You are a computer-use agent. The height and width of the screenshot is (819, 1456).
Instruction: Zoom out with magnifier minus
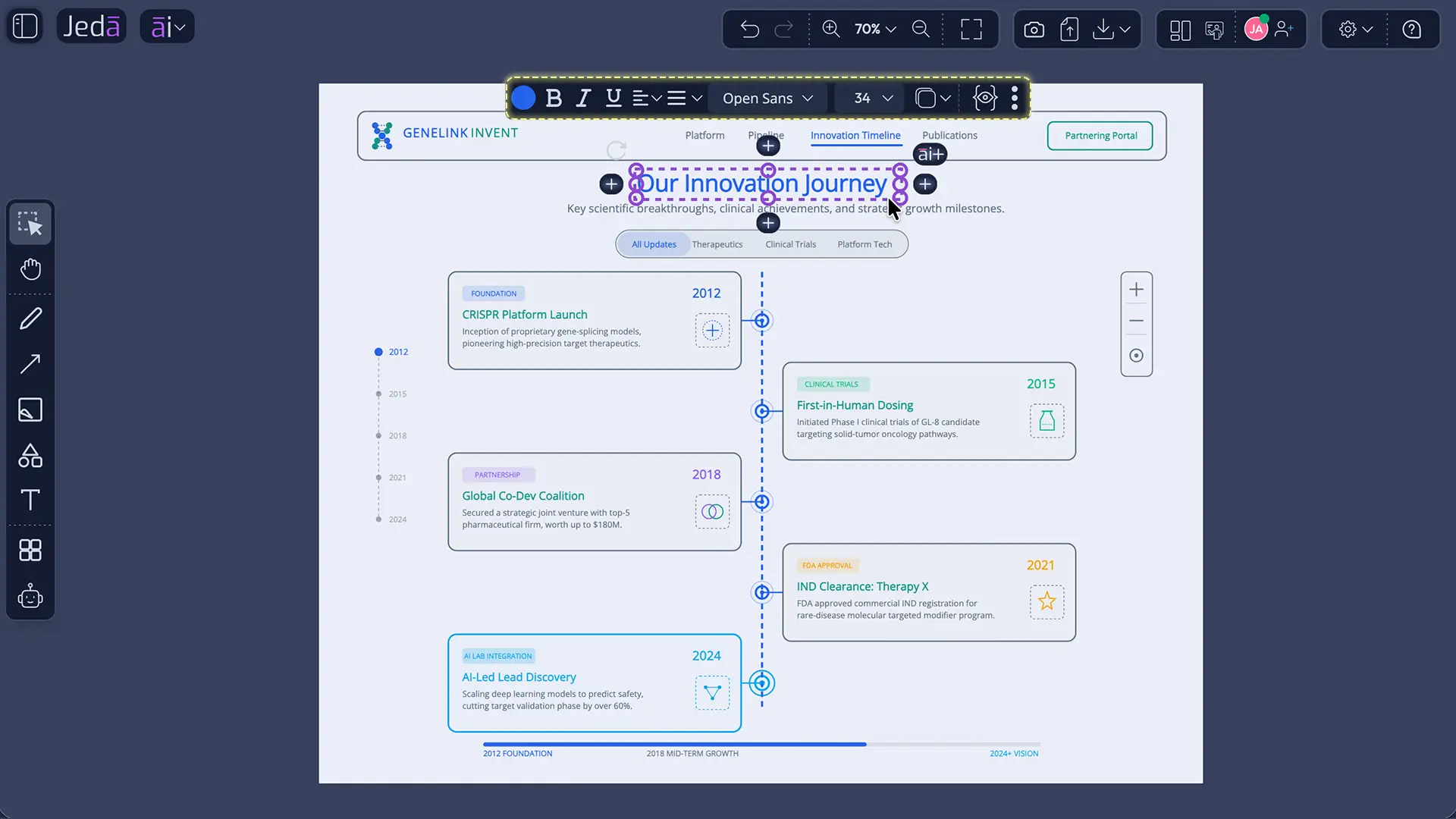[921, 29]
